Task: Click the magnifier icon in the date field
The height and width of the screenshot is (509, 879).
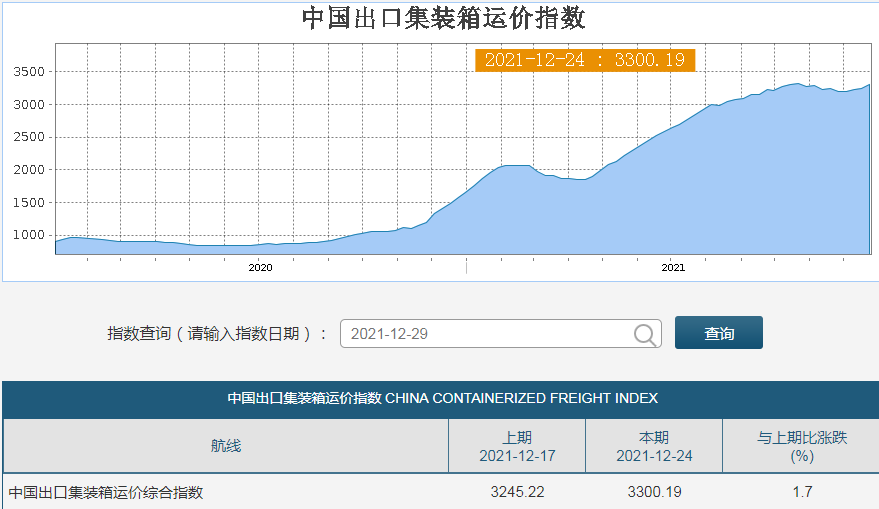Action: (645, 335)
